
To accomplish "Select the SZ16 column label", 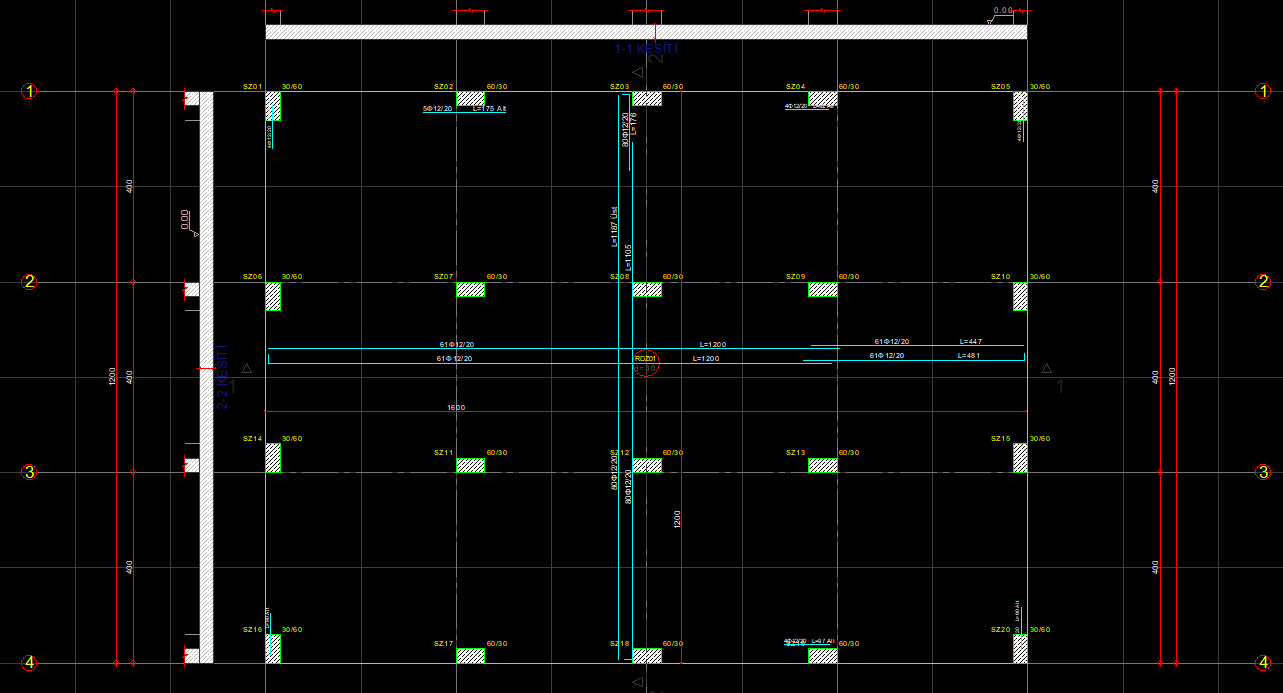I will coord(252,629).
